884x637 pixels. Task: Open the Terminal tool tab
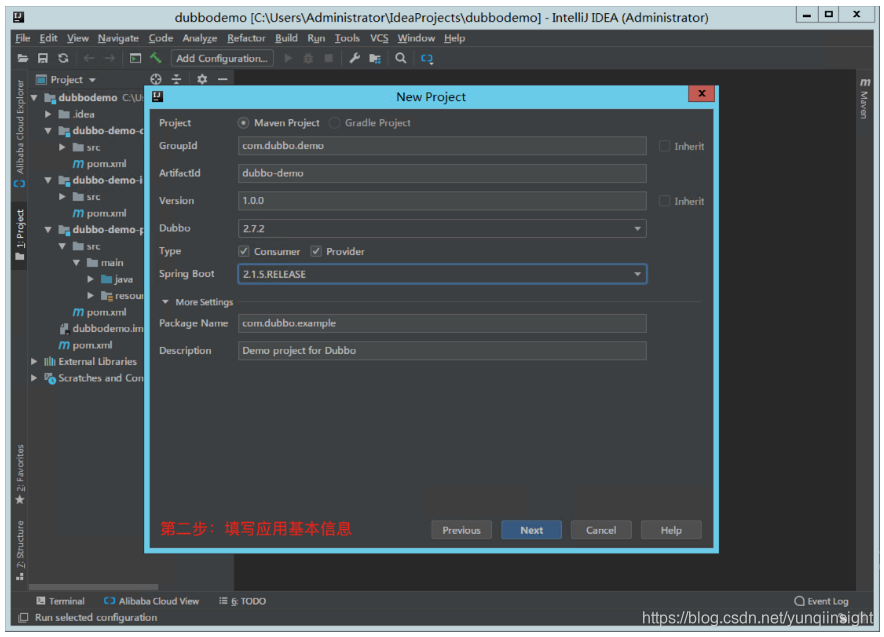60,601
